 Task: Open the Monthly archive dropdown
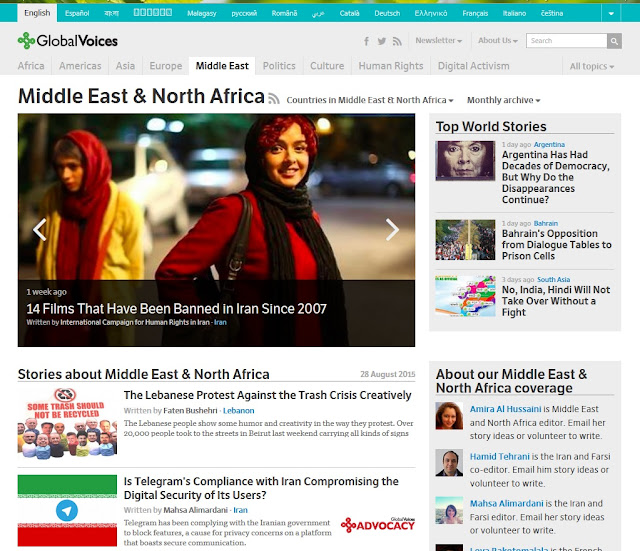click(503, 100)
